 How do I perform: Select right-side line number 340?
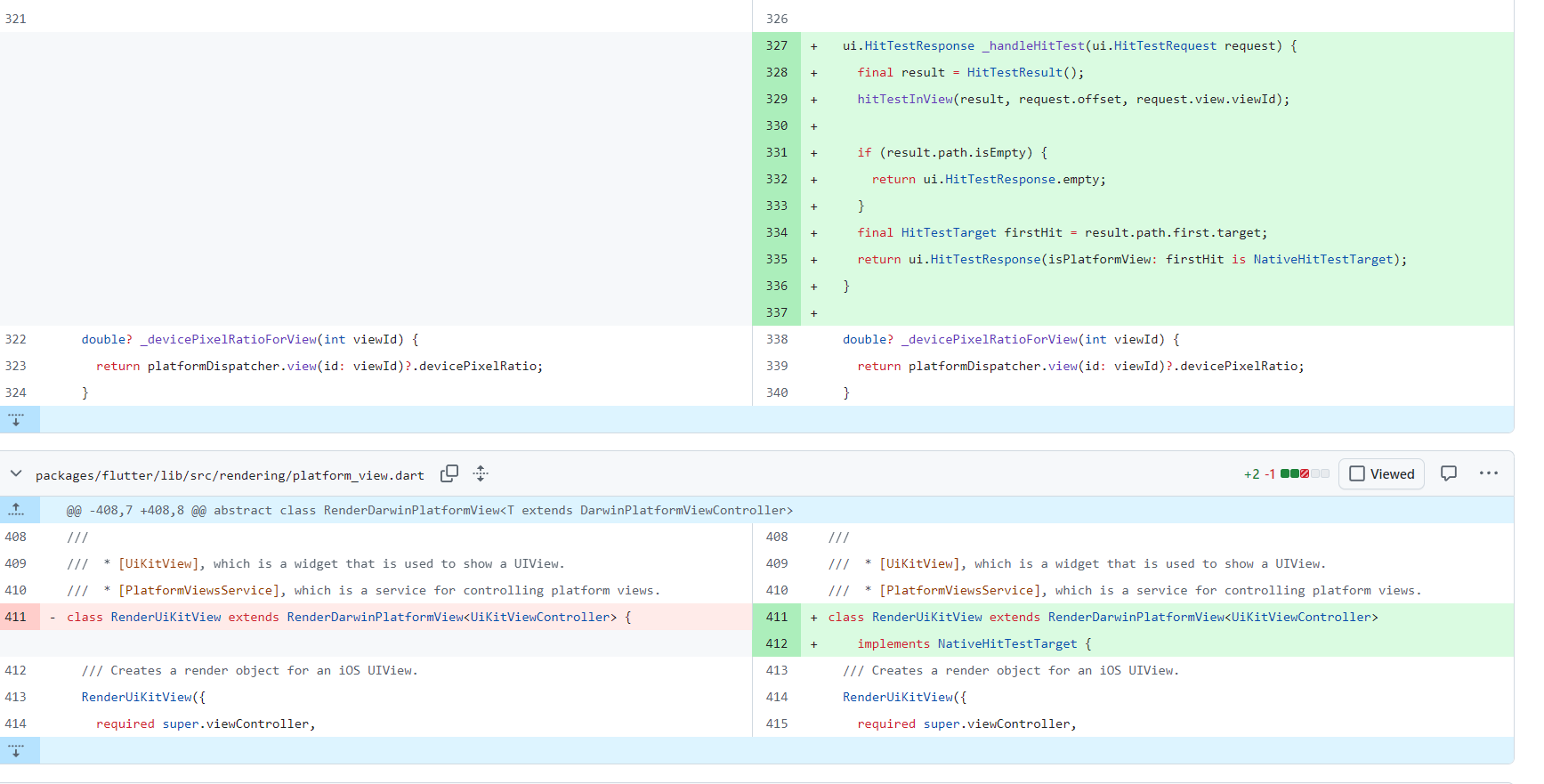[x=776, y=393]
